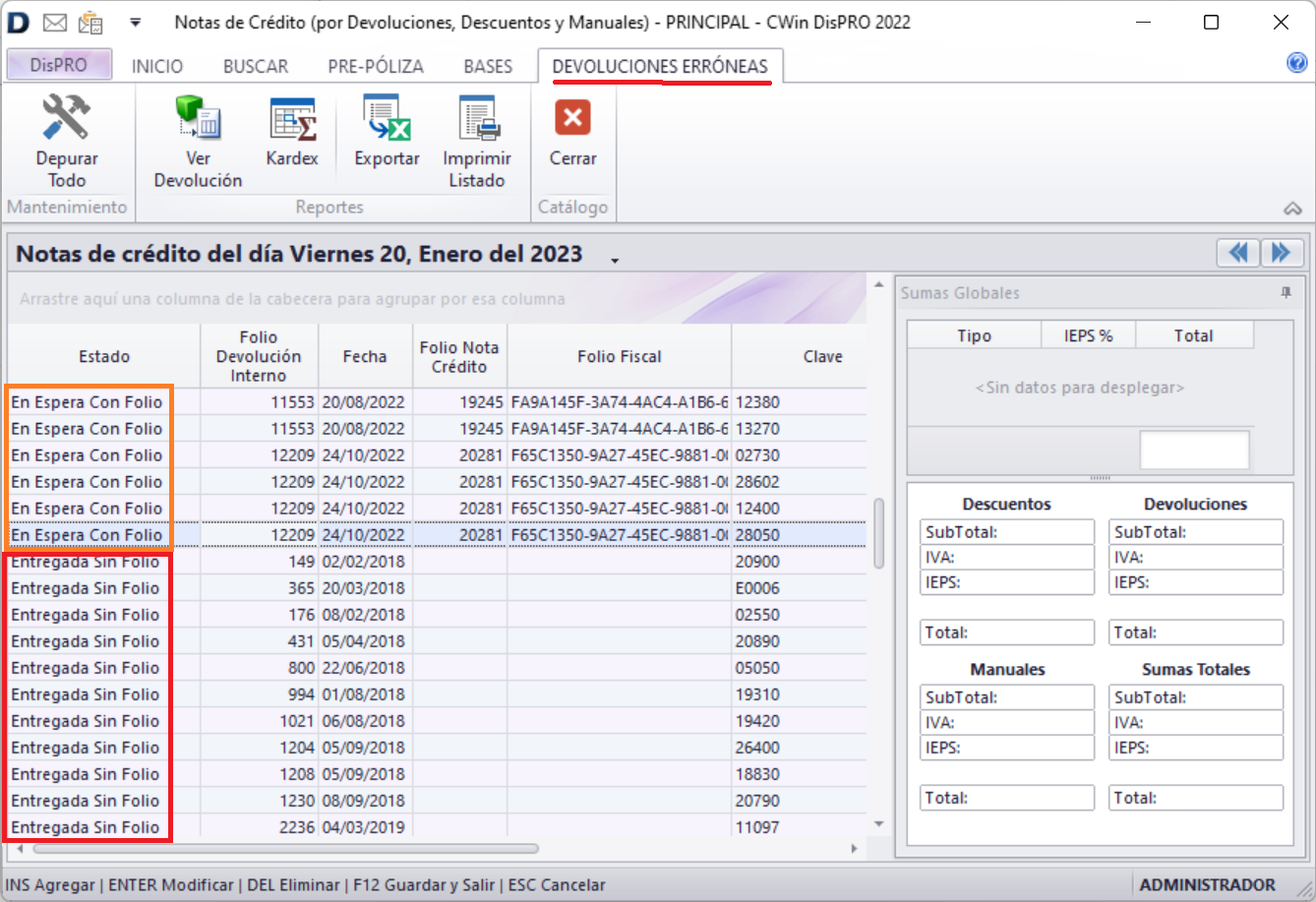Viewport: 1316px width, 902px height.
Task: Export the list with Exportar icon
Action: coord(387,118)
